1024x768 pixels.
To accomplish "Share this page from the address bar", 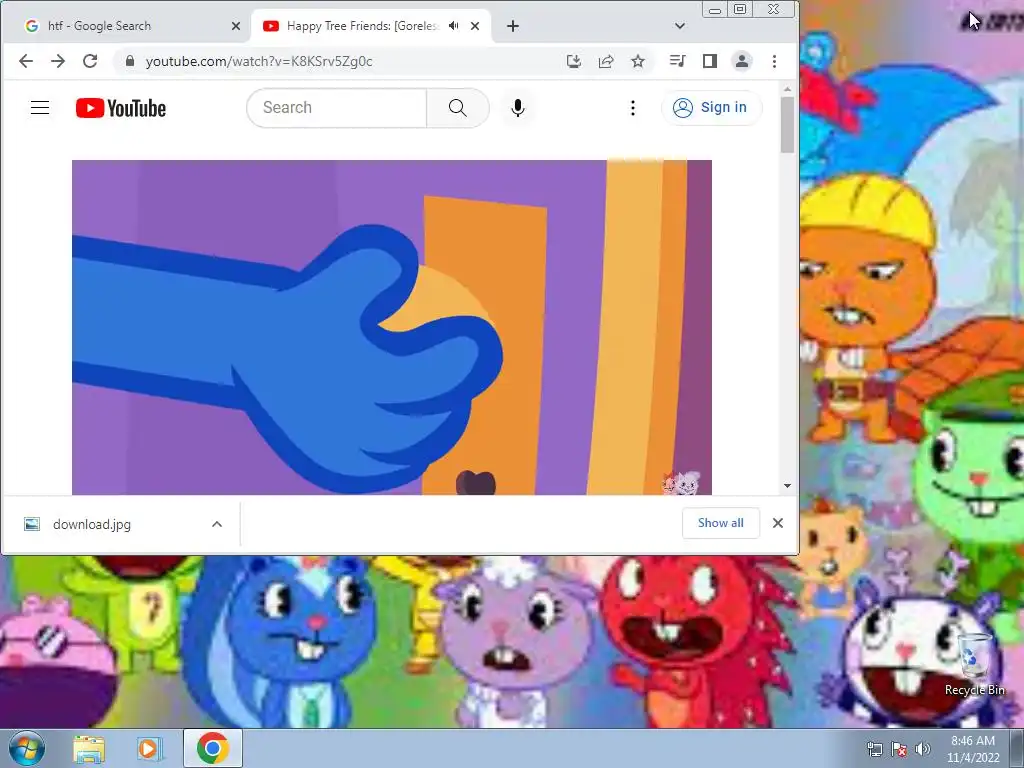I will [x=605, y=61].
